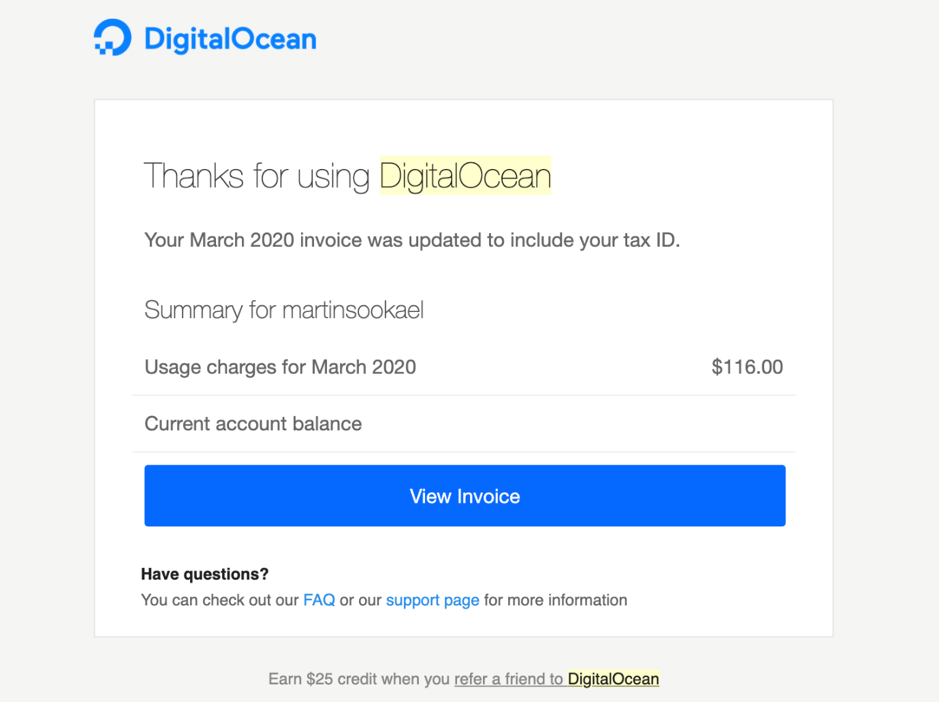Follow the support page link
939x702 pixels.
(x=432, y=600)
